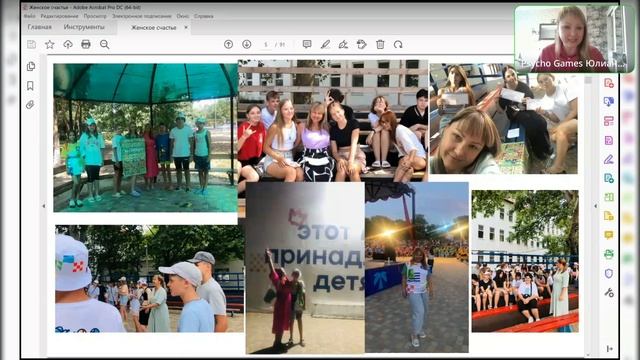
Task: Open the green Organize Pages tool
Action: (x=609, y=197)
